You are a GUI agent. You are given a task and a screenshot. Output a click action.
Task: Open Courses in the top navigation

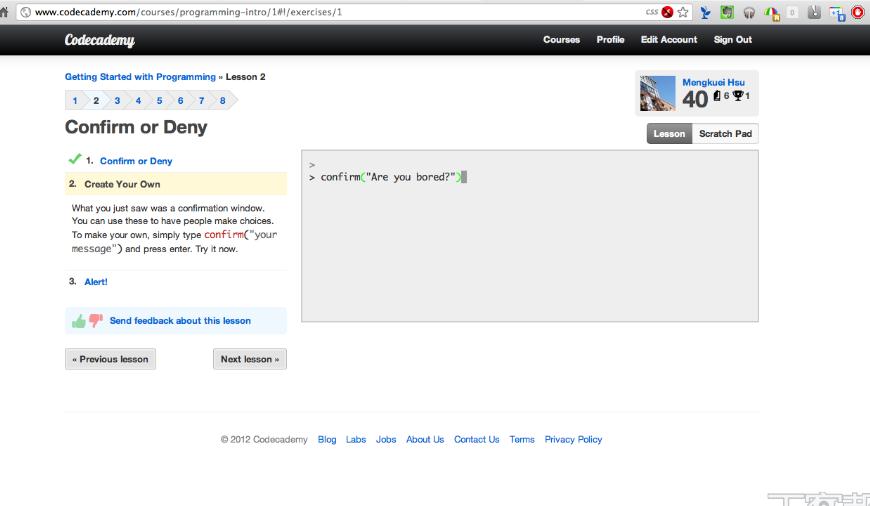[x=562, y=39]
